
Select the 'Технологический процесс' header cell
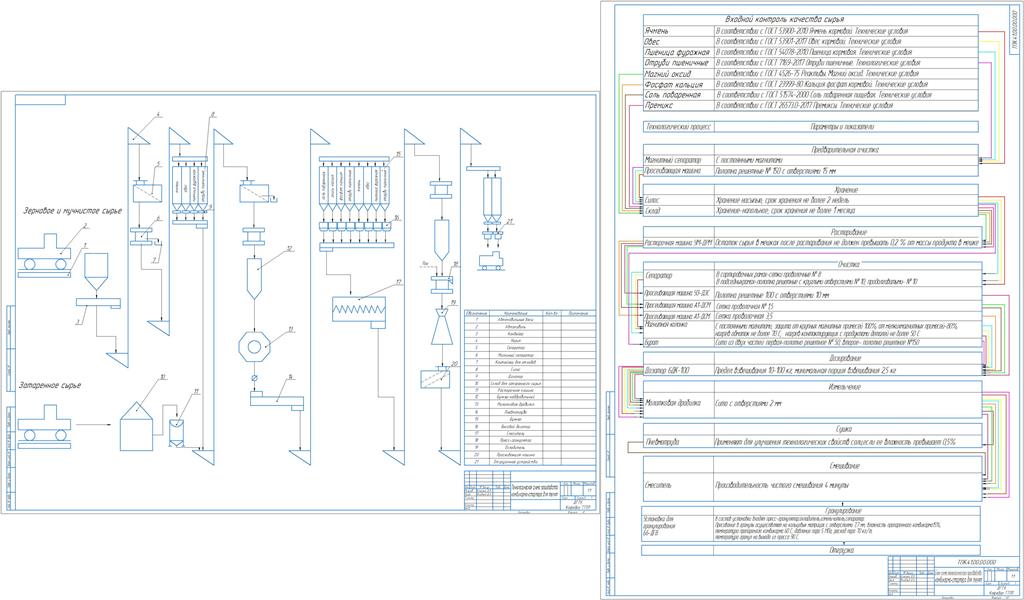[679, 127]
